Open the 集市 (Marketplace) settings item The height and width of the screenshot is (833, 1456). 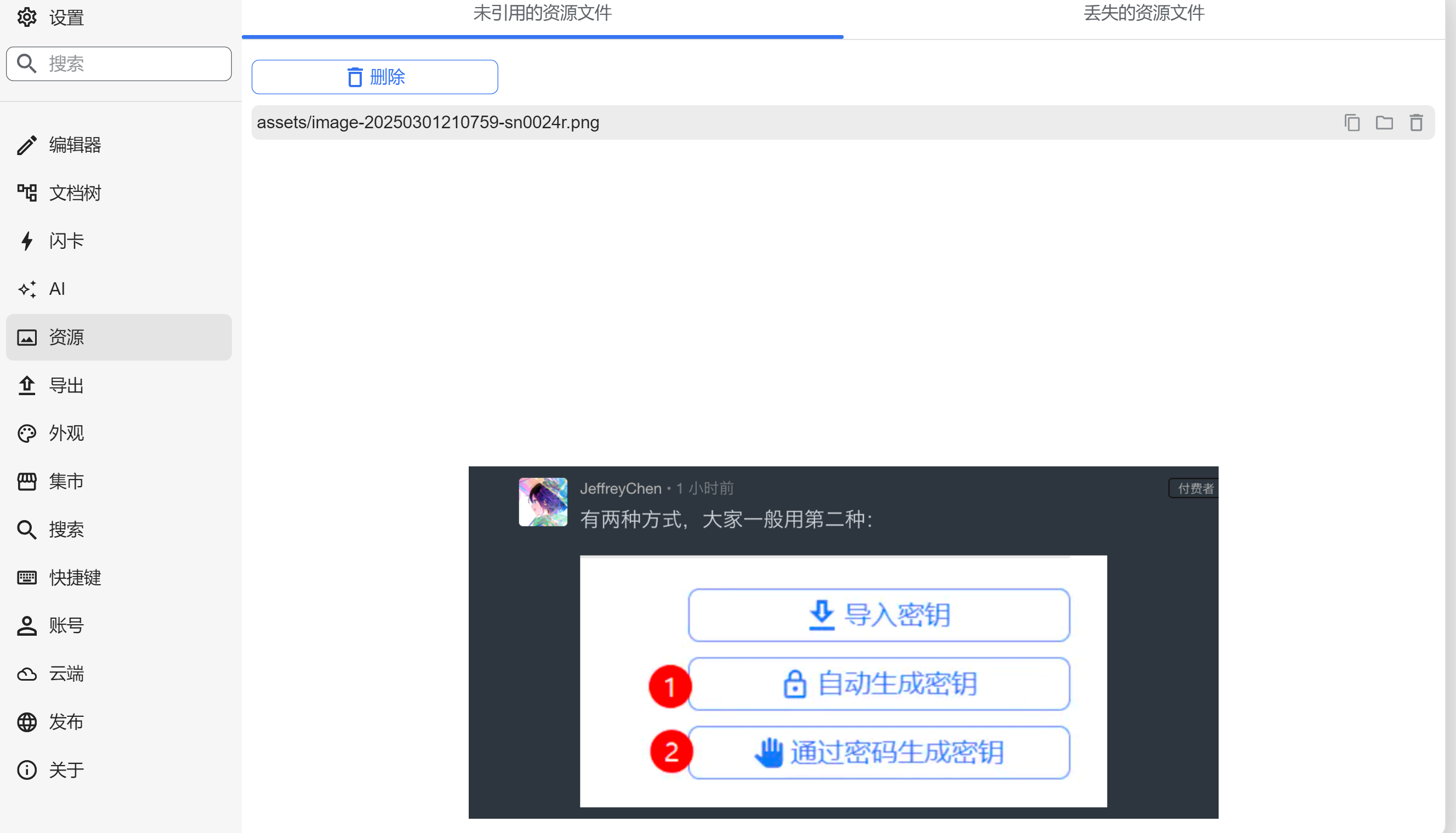[66, 481]
